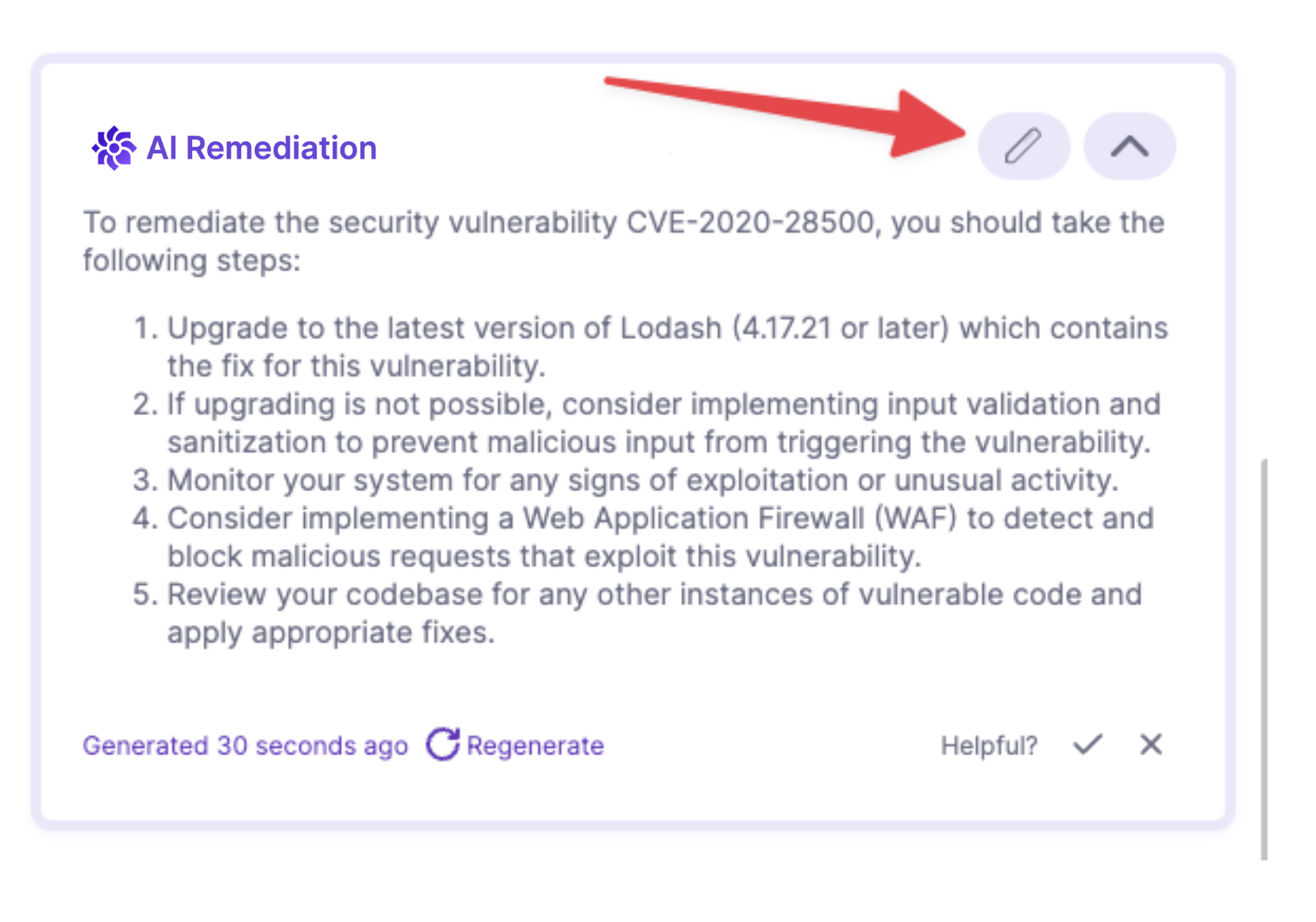The image size is (1316, 922).
Task: Click the pencil edit icon
Action: (x=1023, y=146)
